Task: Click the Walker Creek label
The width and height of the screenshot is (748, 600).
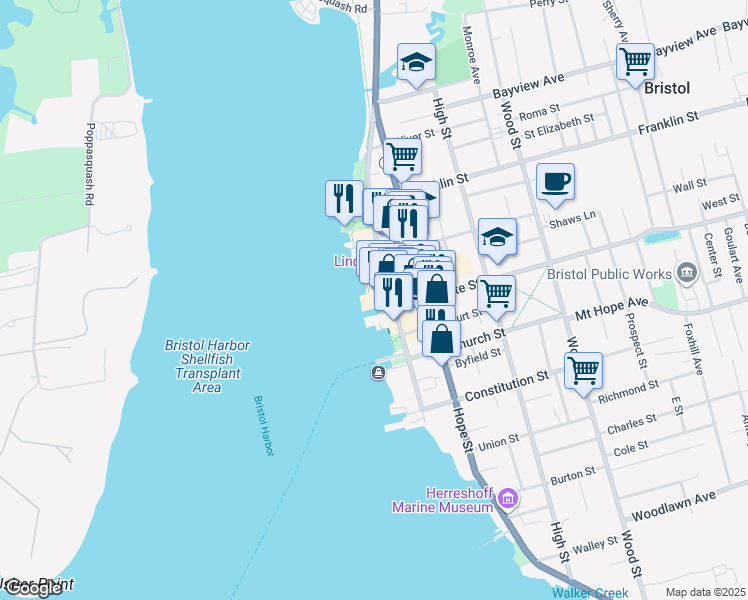Action: (590, 592)
